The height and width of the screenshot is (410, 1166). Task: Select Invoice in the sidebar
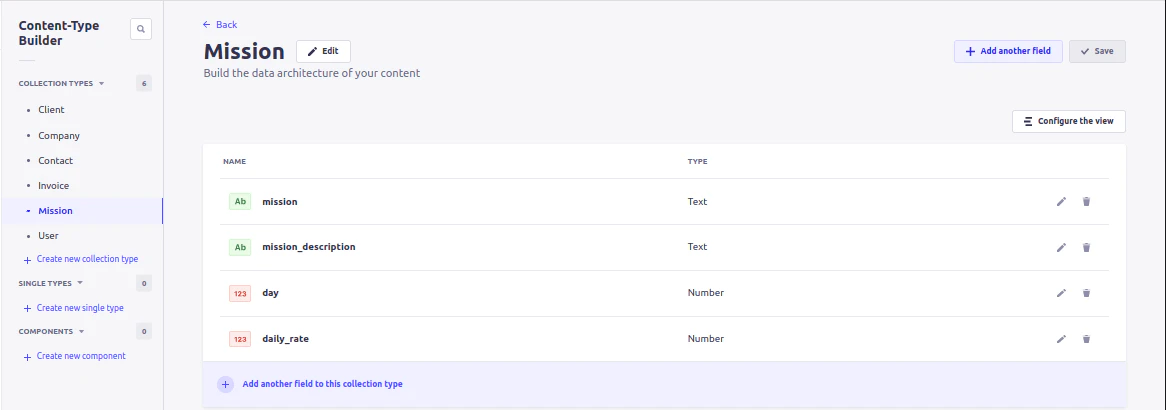53,186
